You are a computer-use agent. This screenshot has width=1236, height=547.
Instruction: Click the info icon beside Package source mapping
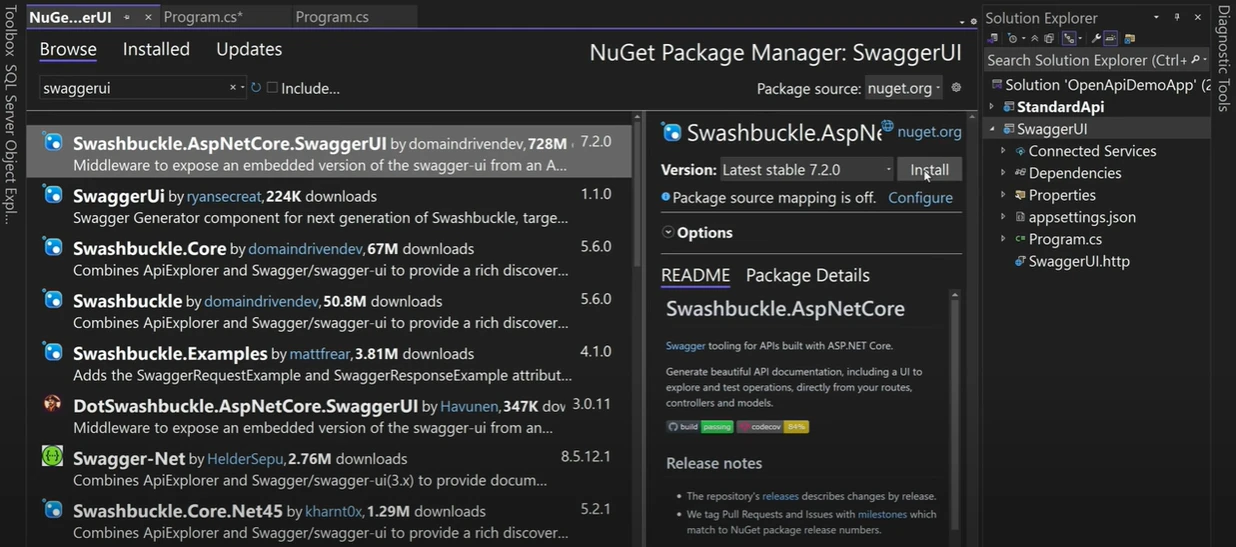(x=666, y=197)
